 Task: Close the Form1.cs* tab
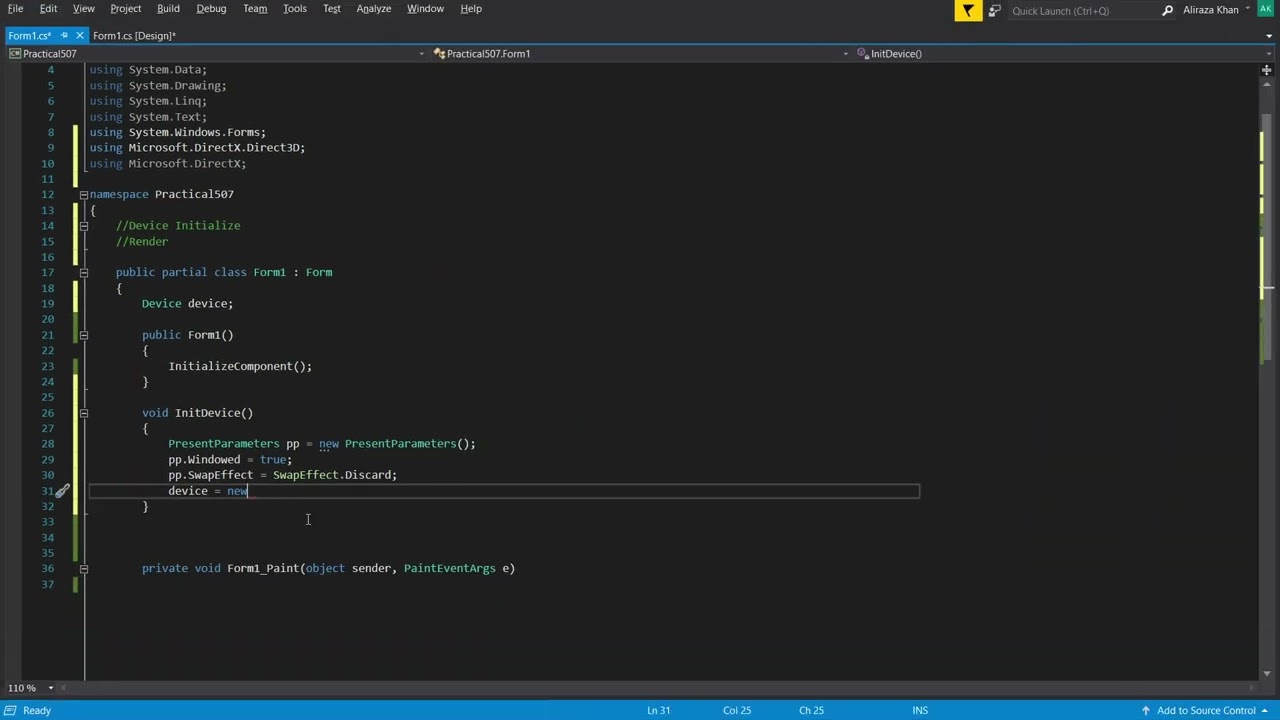point(80,36)
